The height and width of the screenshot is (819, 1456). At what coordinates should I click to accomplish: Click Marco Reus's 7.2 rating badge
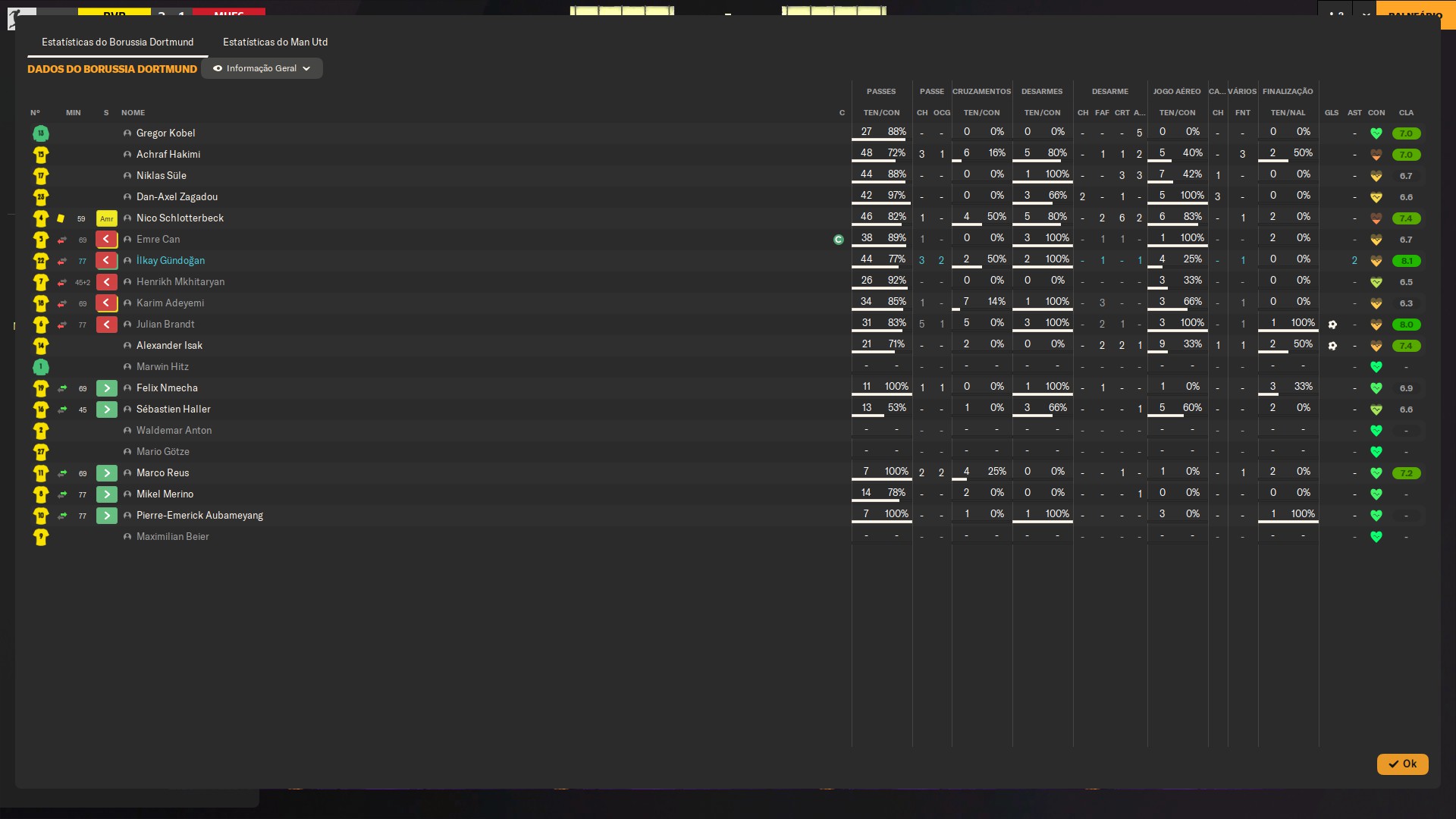pos(1406,473)
